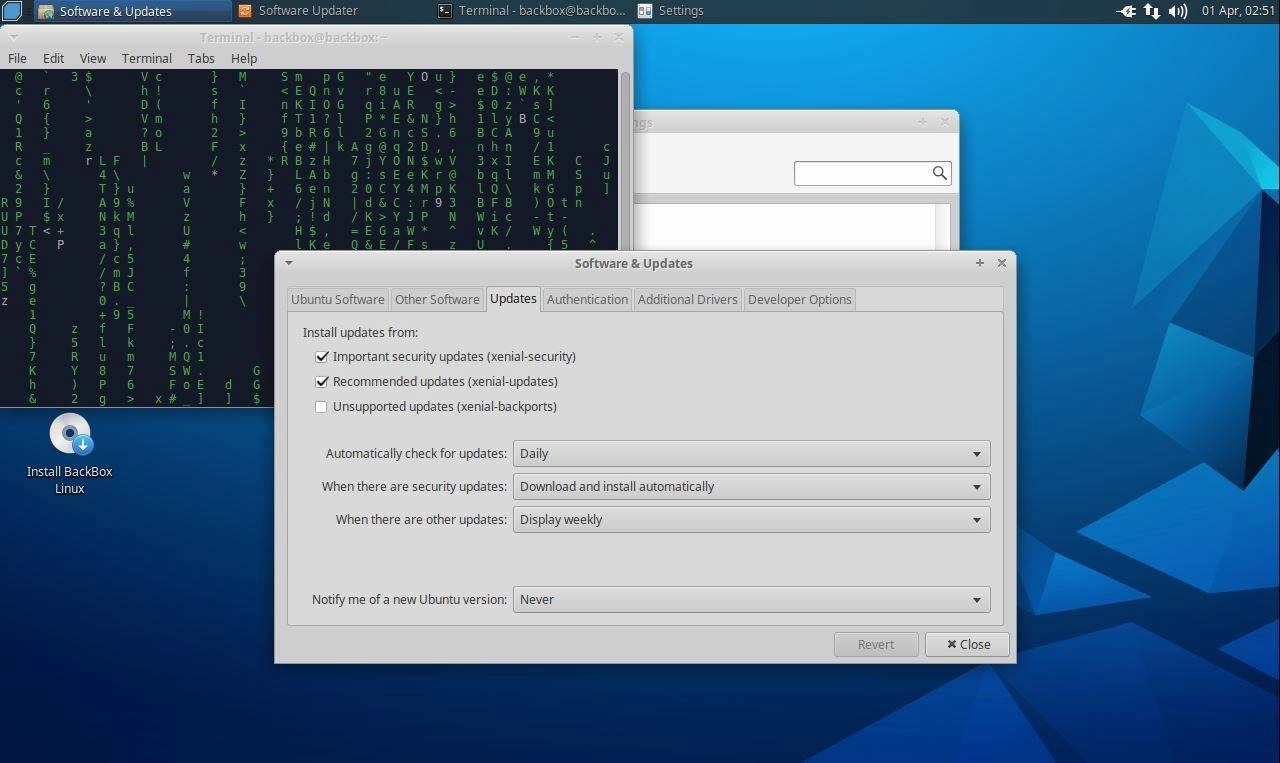Viewport: 1280px width, 763px height.
Task: Close the Software & Updates dialog with the X icon
Action: pos(1002,263)
